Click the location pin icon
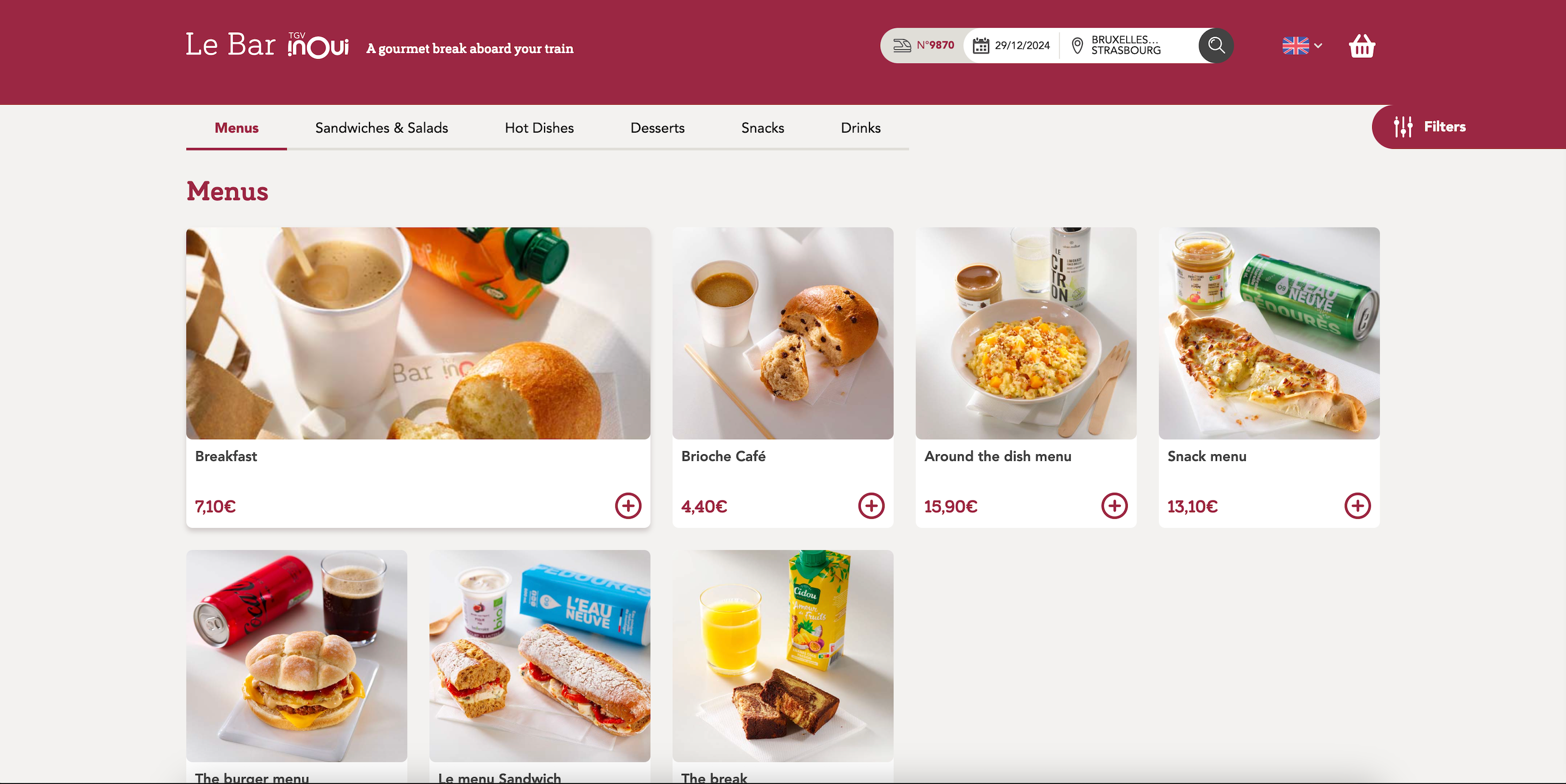Image resolution: width=1566 pixels, height=784 pixels. coord(1077,46)
